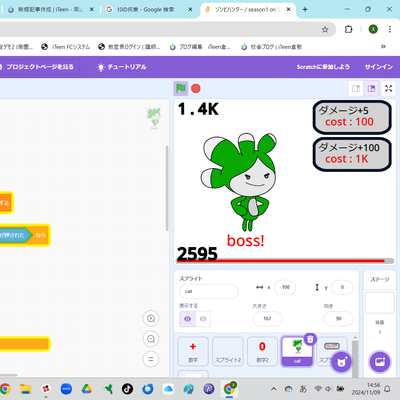400x400 pixels.
Task: Open Google Drive from the taskbar
Action: 87,389
